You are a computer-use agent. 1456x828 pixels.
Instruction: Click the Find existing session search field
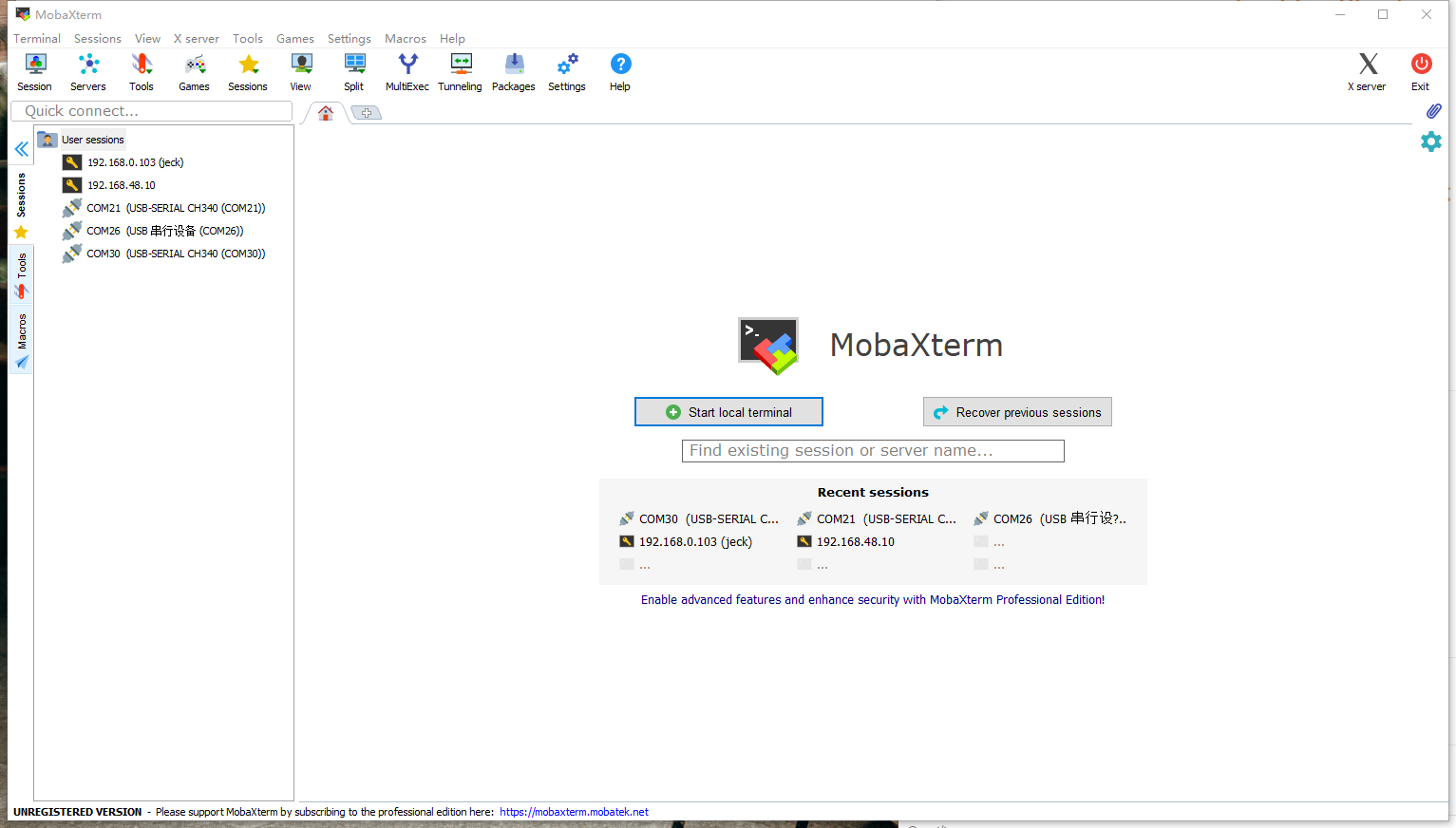(x=873, y=451)
